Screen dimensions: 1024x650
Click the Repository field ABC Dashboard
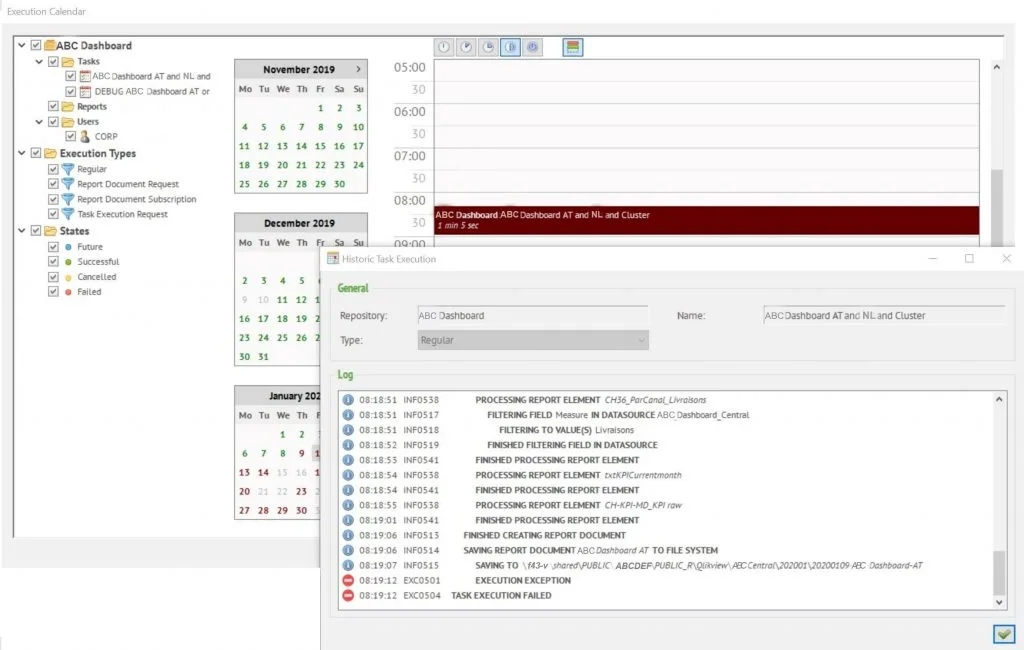click(x=533, y=316)
